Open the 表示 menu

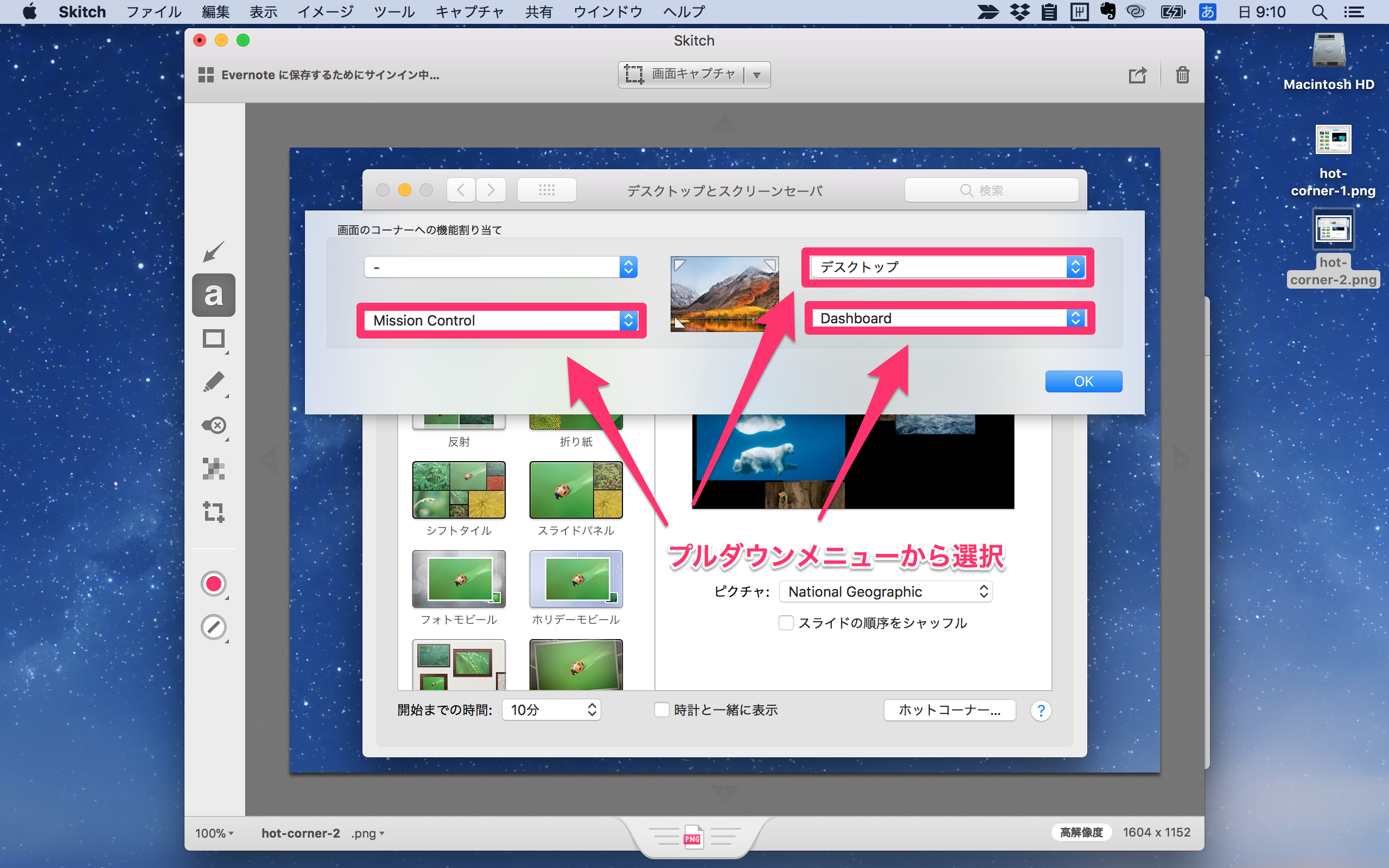click(264, 11)
